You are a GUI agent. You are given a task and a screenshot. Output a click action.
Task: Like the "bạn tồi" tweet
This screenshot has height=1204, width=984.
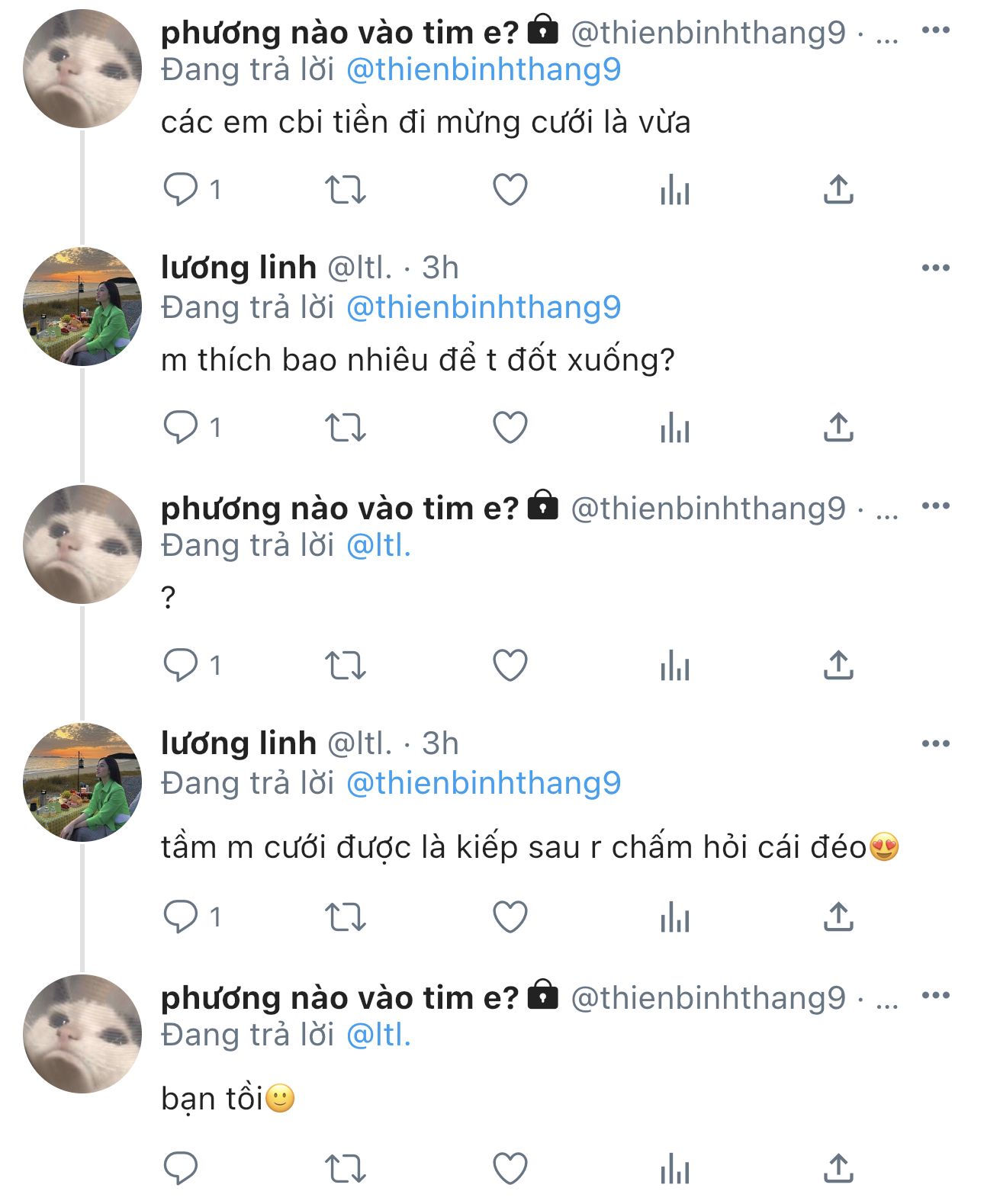510,1168
